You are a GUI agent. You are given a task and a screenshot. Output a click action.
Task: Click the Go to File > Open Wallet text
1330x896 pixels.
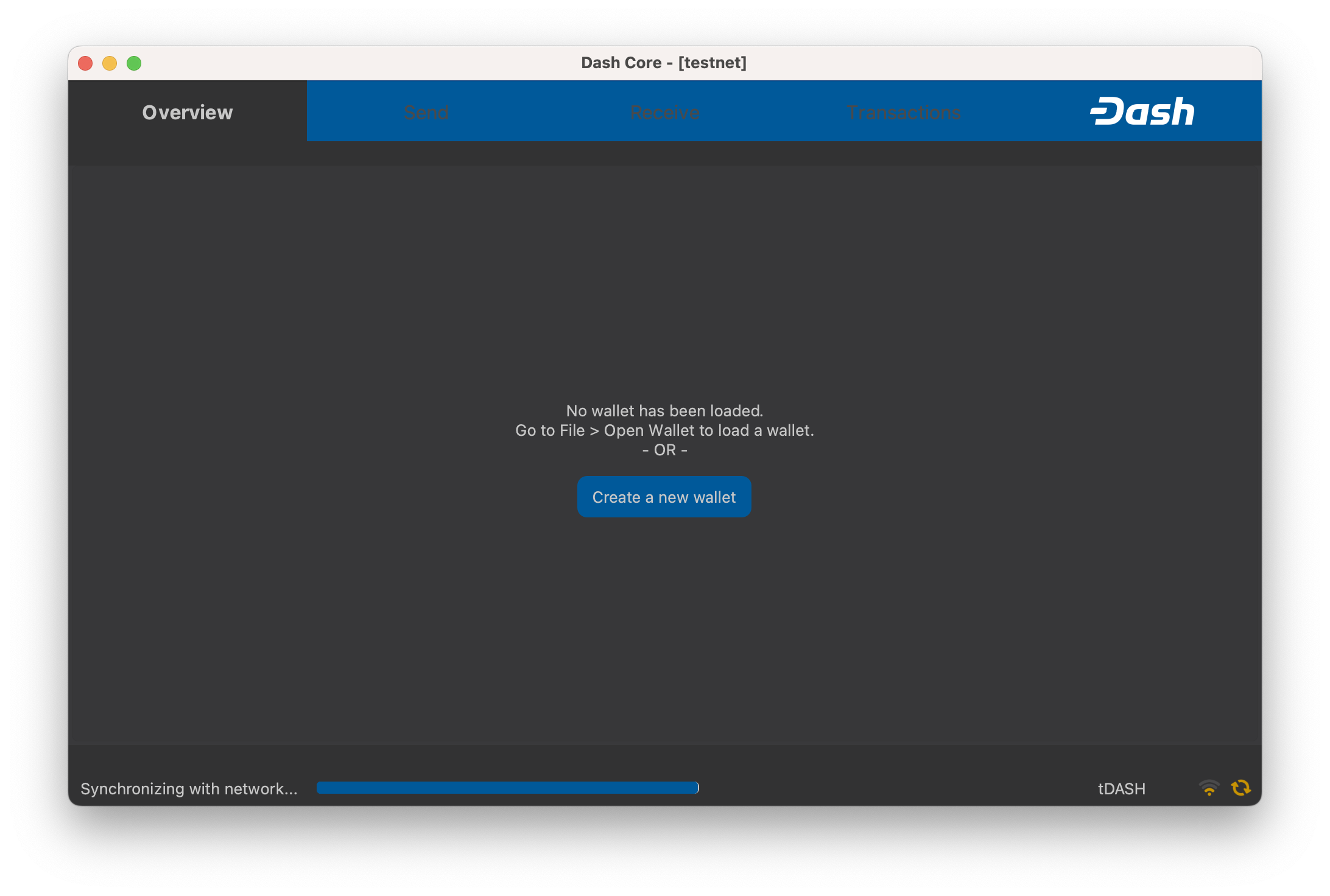(x=664, y=430)
